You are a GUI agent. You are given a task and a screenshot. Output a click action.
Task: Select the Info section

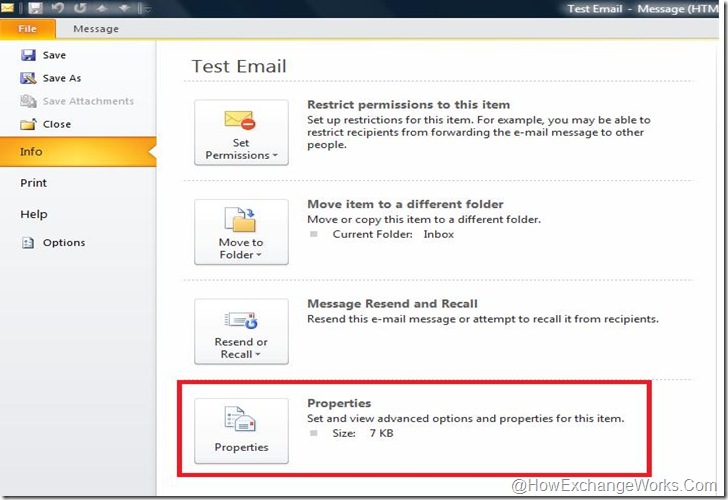pyautogui.click(x=78, y=152)
